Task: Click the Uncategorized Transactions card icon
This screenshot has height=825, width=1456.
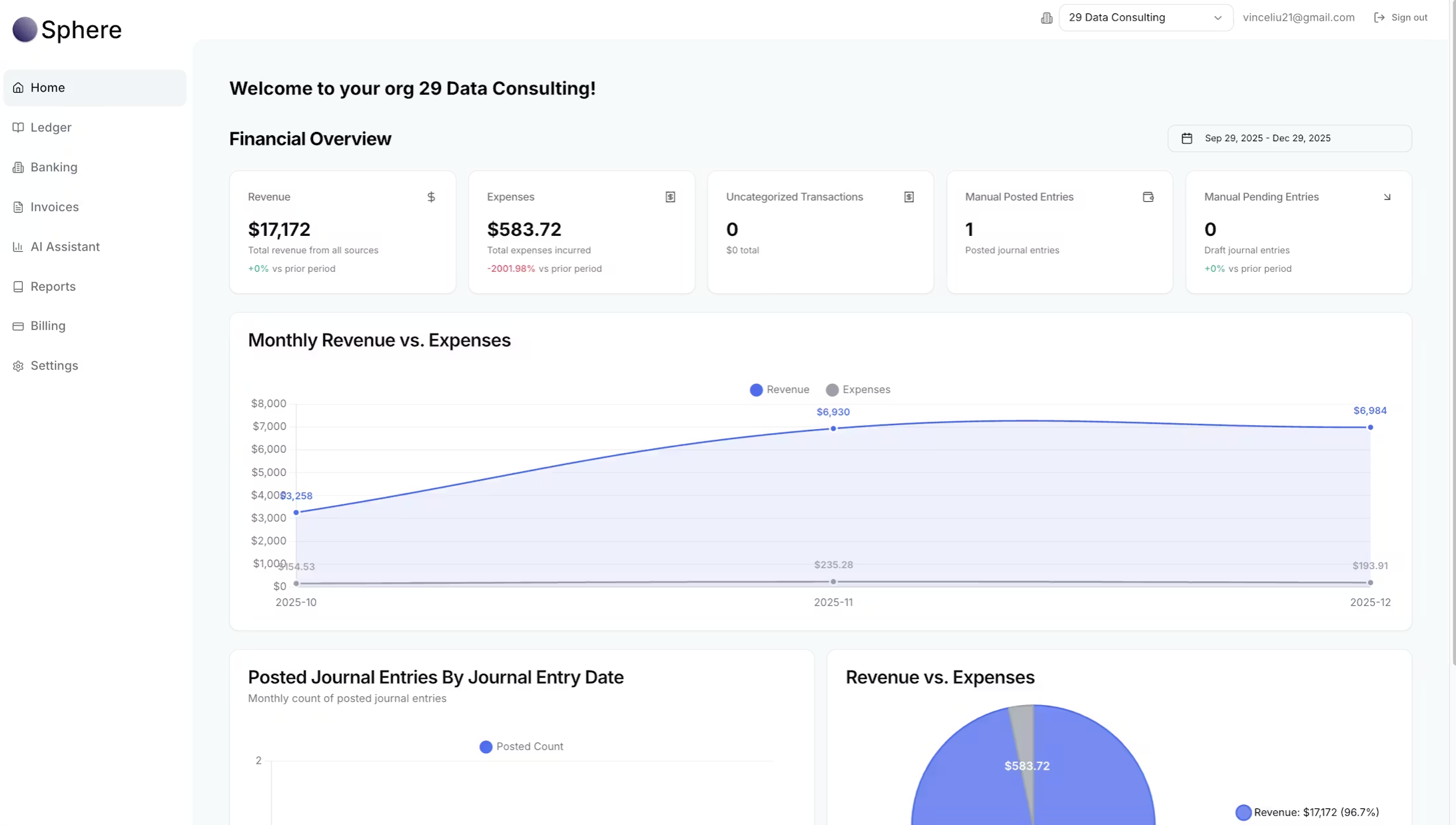Action: 909,197
